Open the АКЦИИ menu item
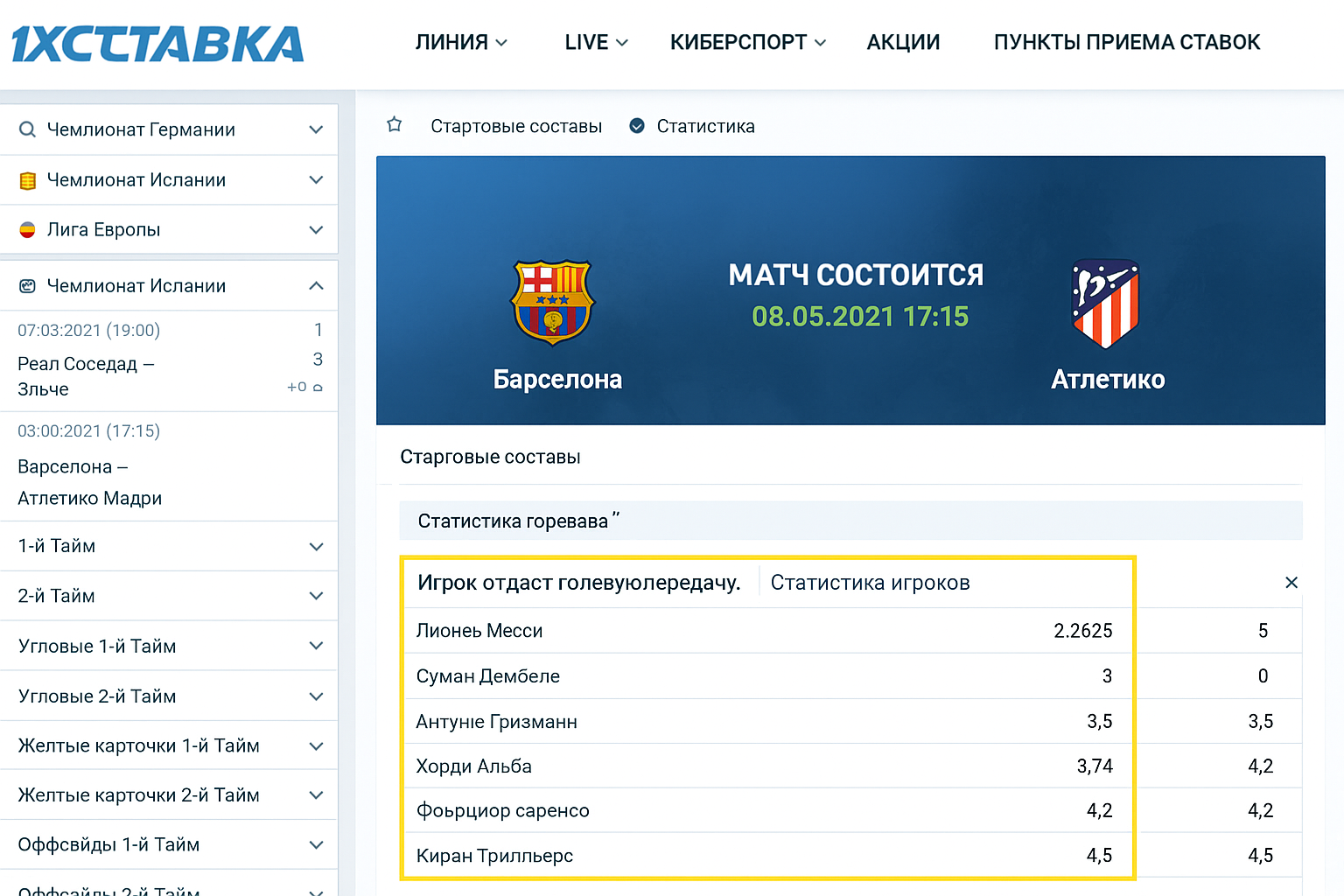Image resolution: width=1344 pixels, height=896 pixels. click(903, 42)
